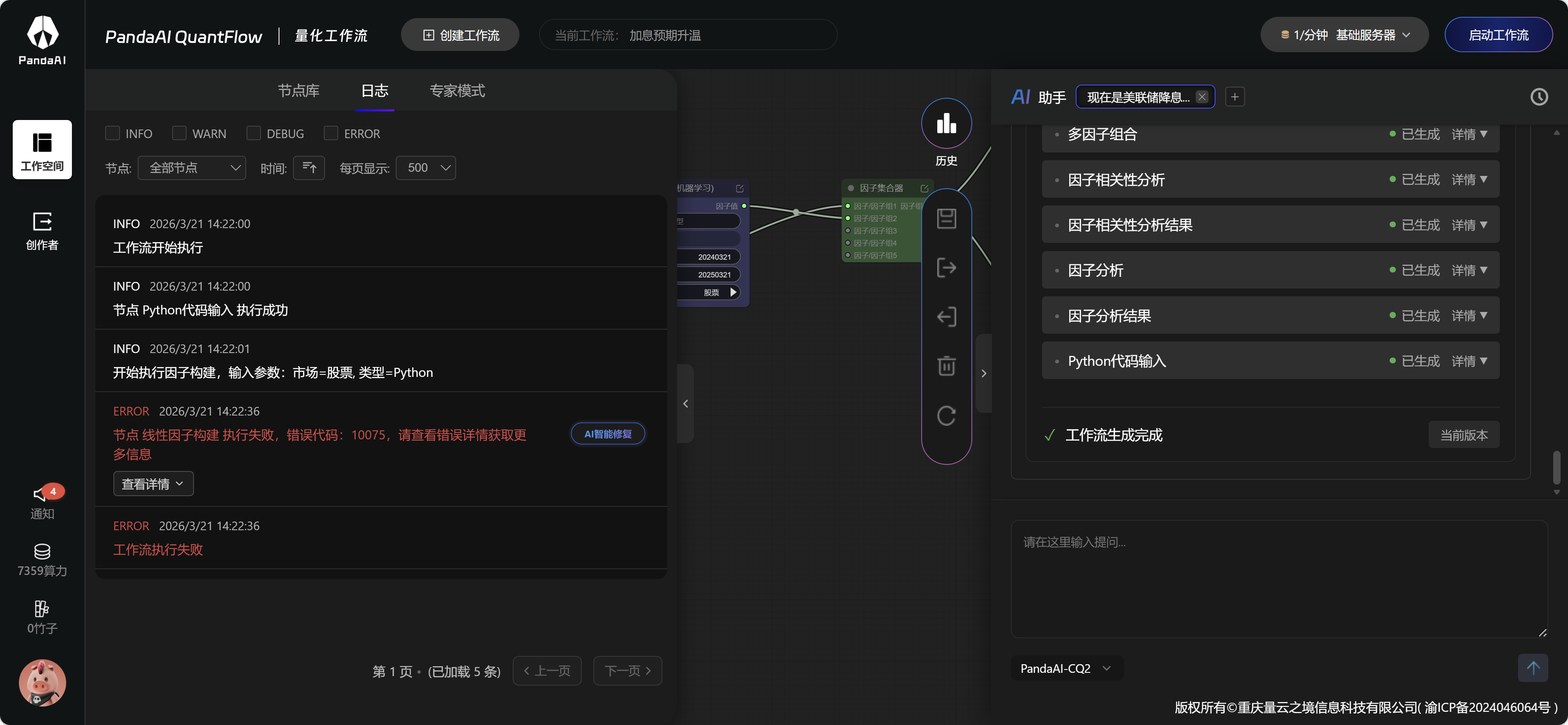Open the 通知 notifications megaphone icon

42,502
